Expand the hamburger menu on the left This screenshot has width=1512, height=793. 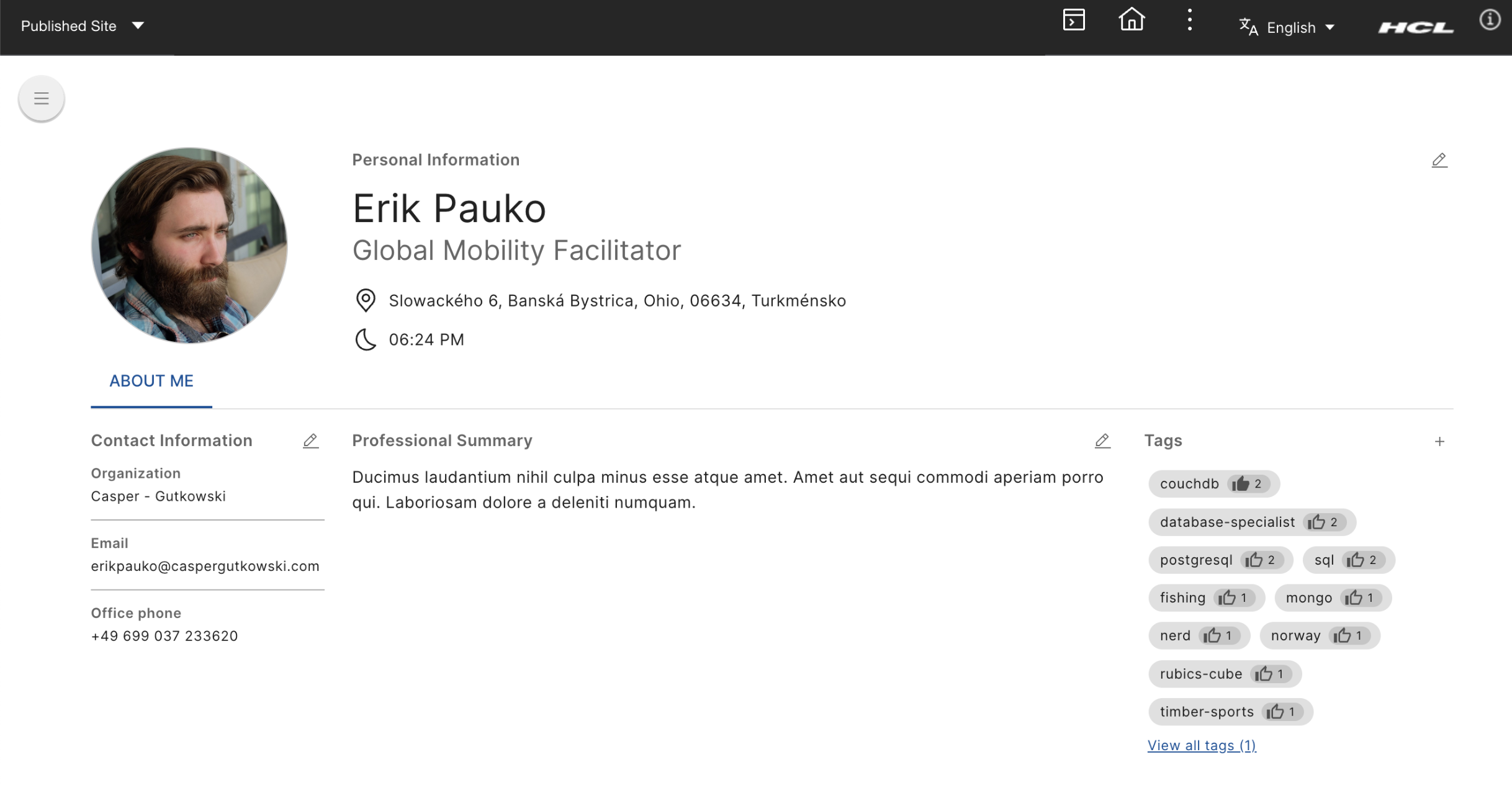coord(41,98)
